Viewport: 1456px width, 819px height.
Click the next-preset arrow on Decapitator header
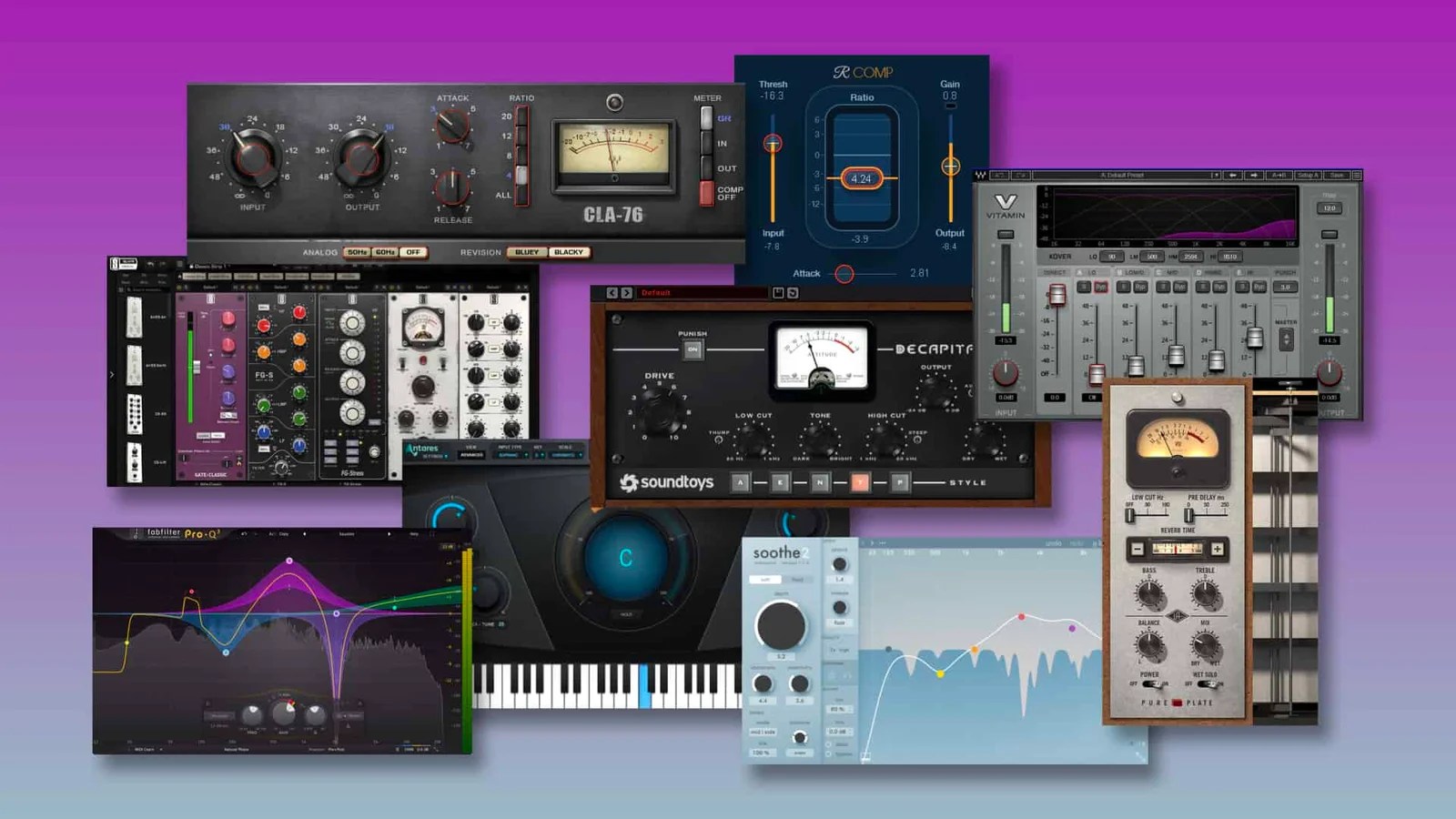626,292
